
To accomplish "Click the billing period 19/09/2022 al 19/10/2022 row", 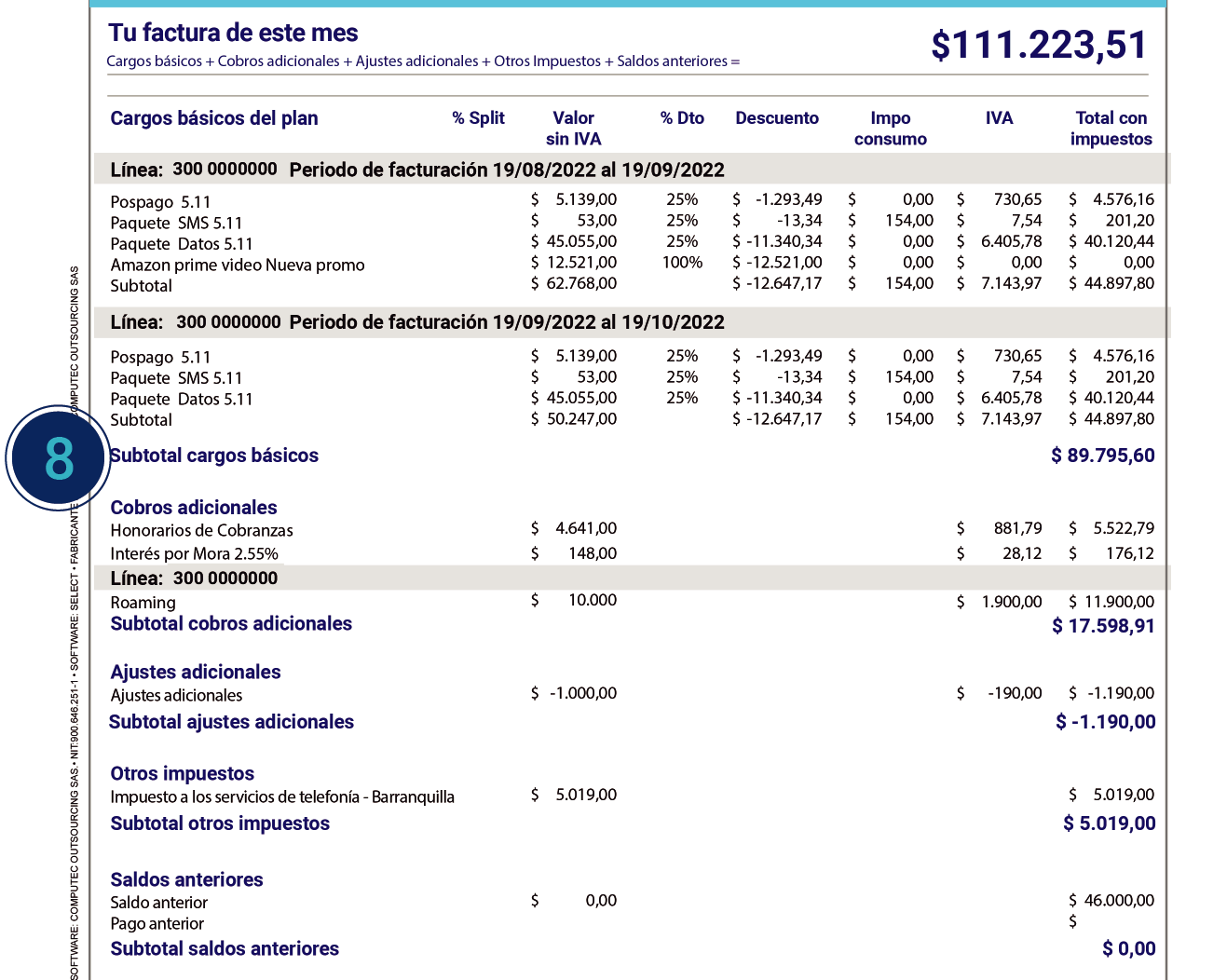I will click(x=632, y=322).
